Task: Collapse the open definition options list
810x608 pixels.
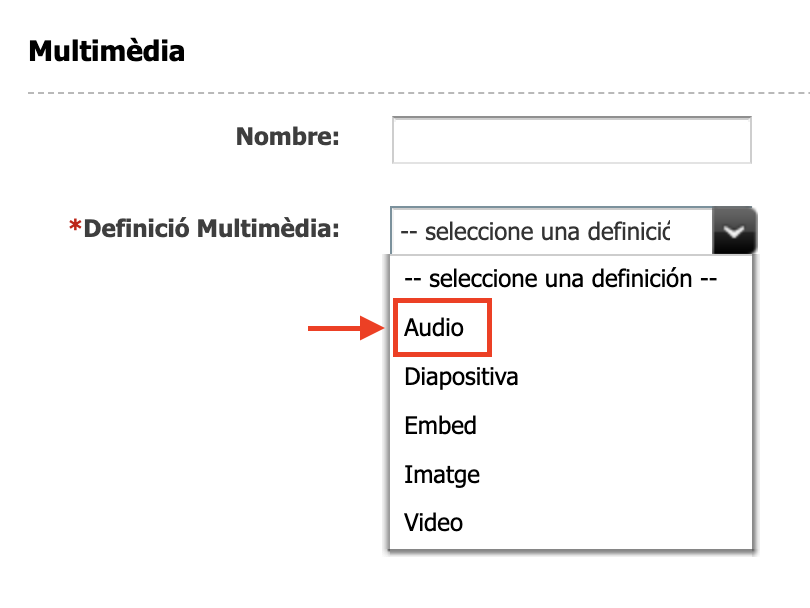Action: point(734,231)
